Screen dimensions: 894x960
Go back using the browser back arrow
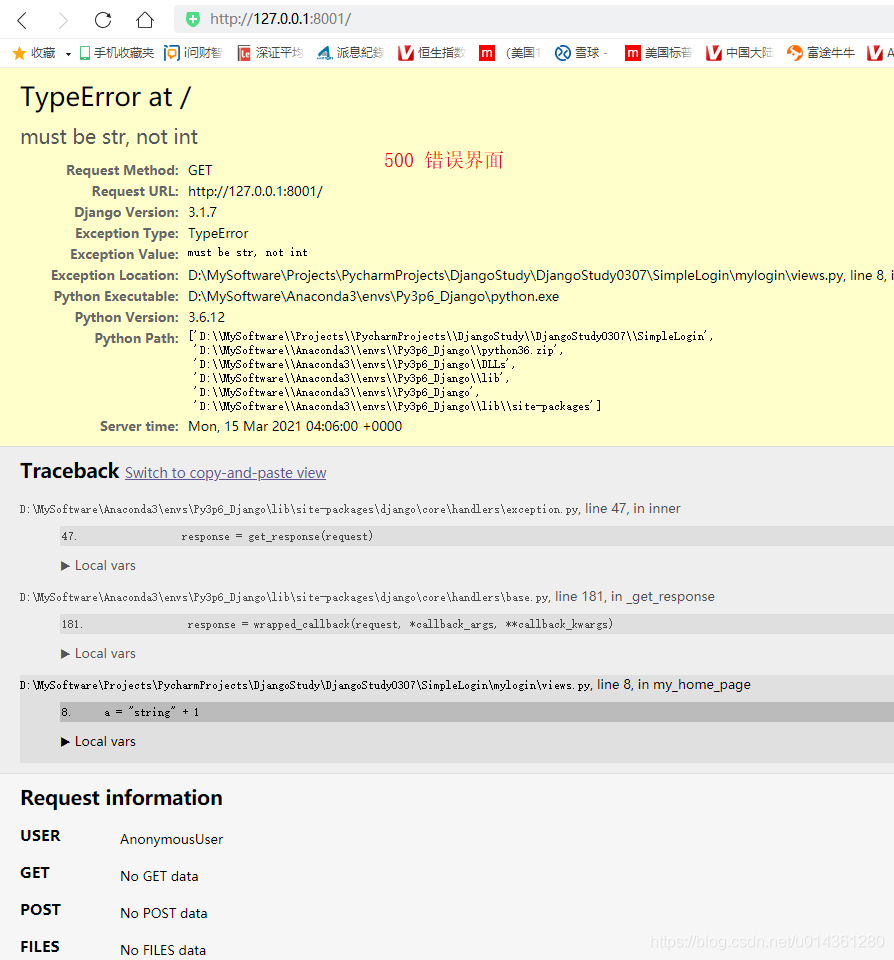(23, 20)
